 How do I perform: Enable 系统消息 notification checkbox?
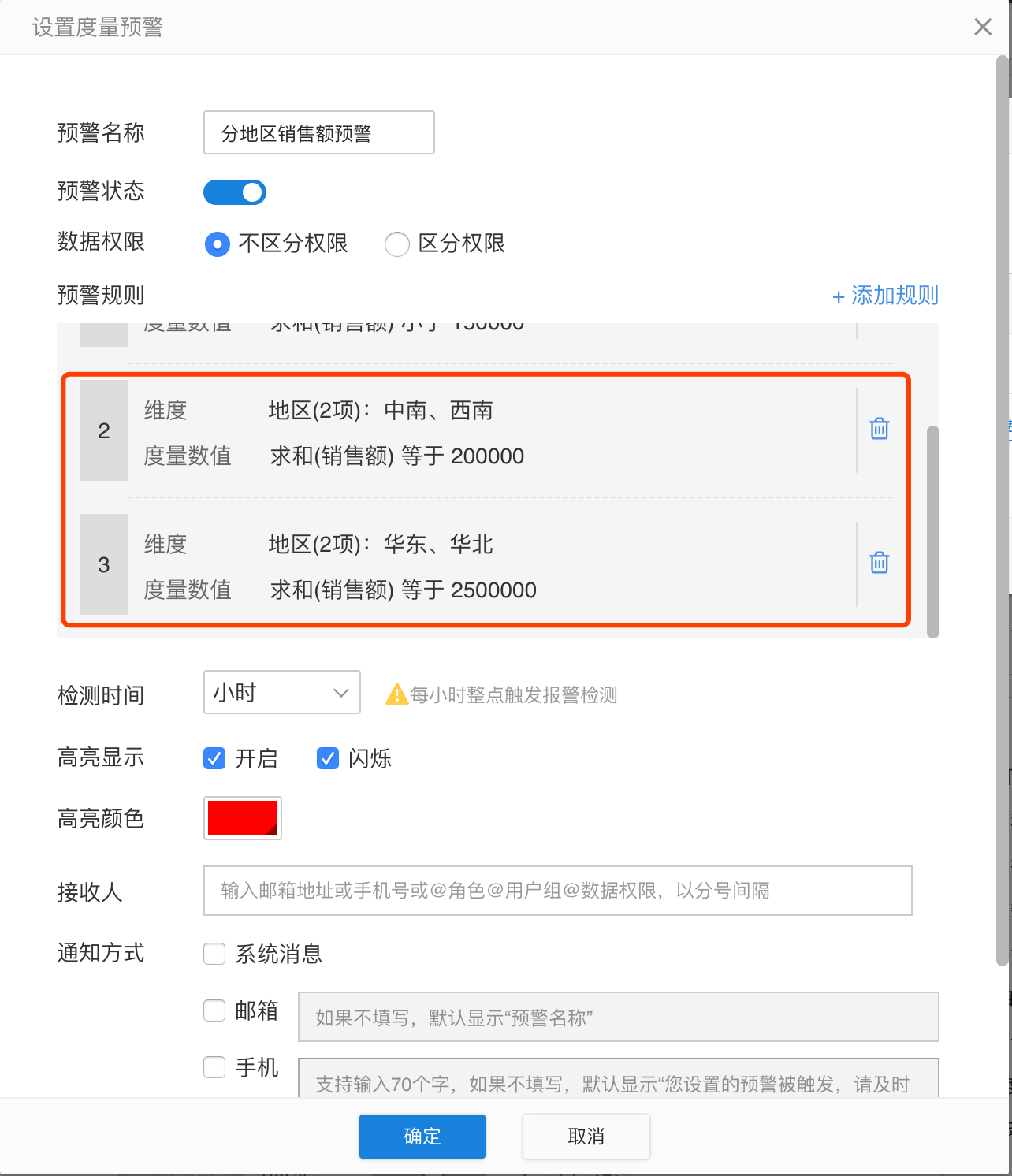(x=214, y=954)
